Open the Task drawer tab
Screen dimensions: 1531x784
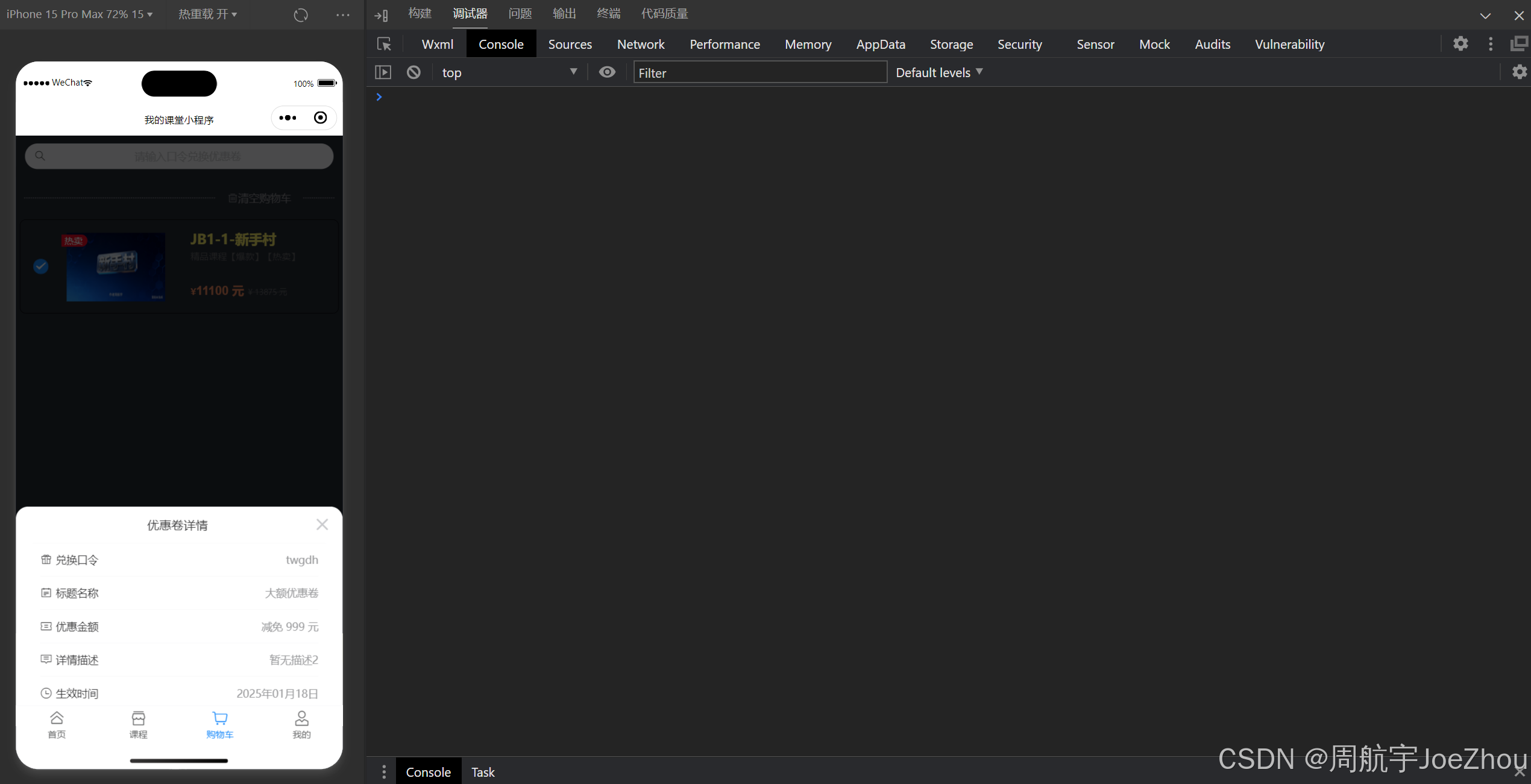click(x=482, y=772)
